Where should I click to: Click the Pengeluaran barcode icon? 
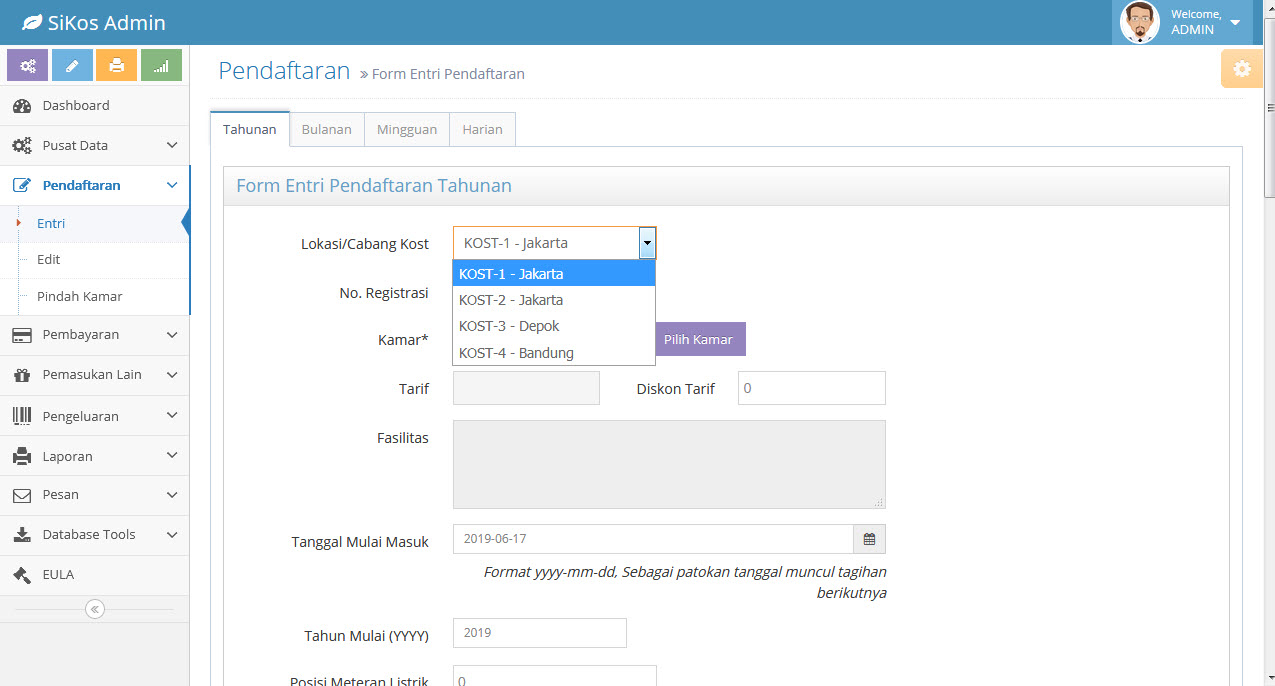coord(22,416)
